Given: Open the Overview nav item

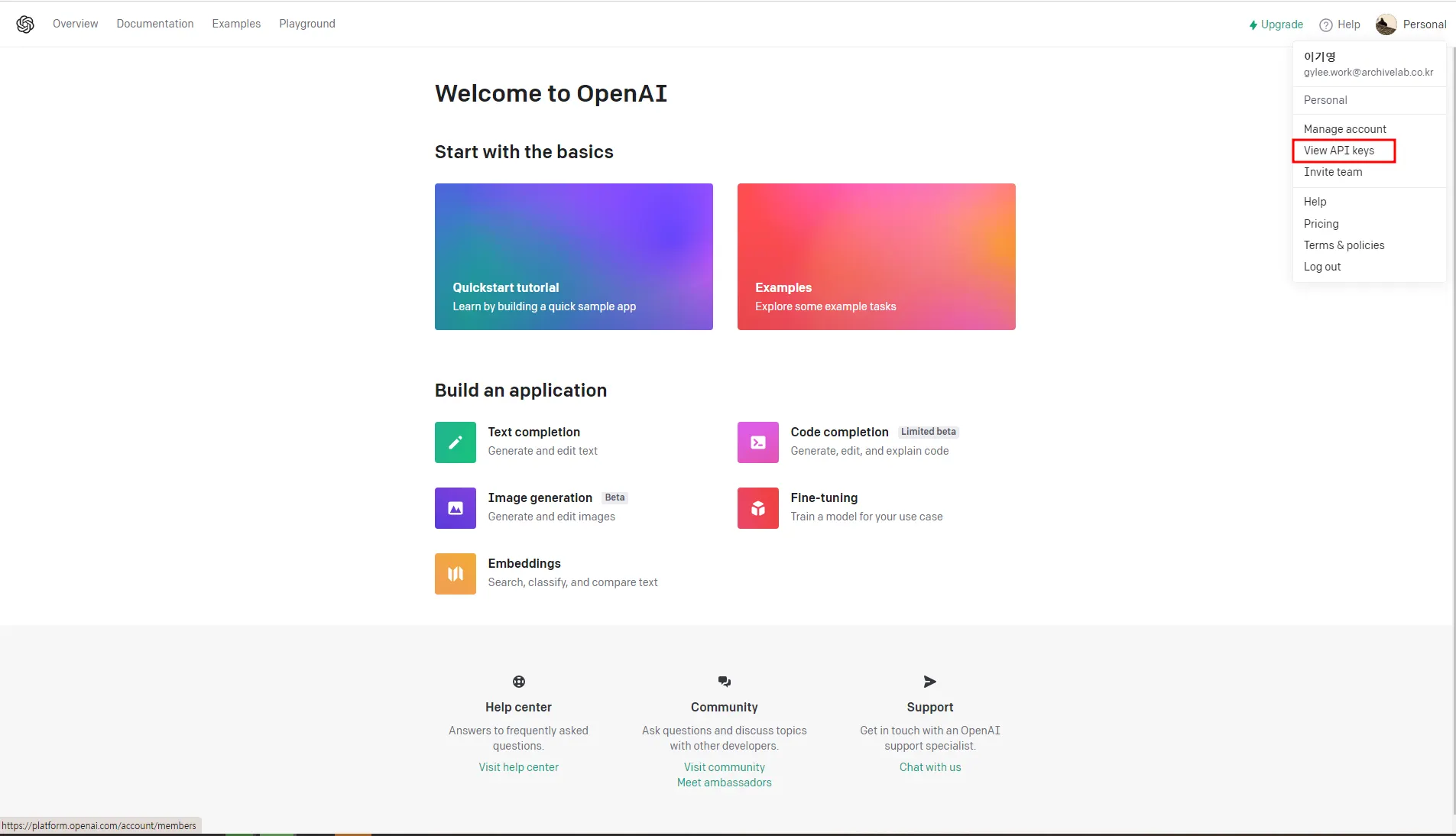Looking at the screenshot, I should pyautogui.click(x=76, y=24).
